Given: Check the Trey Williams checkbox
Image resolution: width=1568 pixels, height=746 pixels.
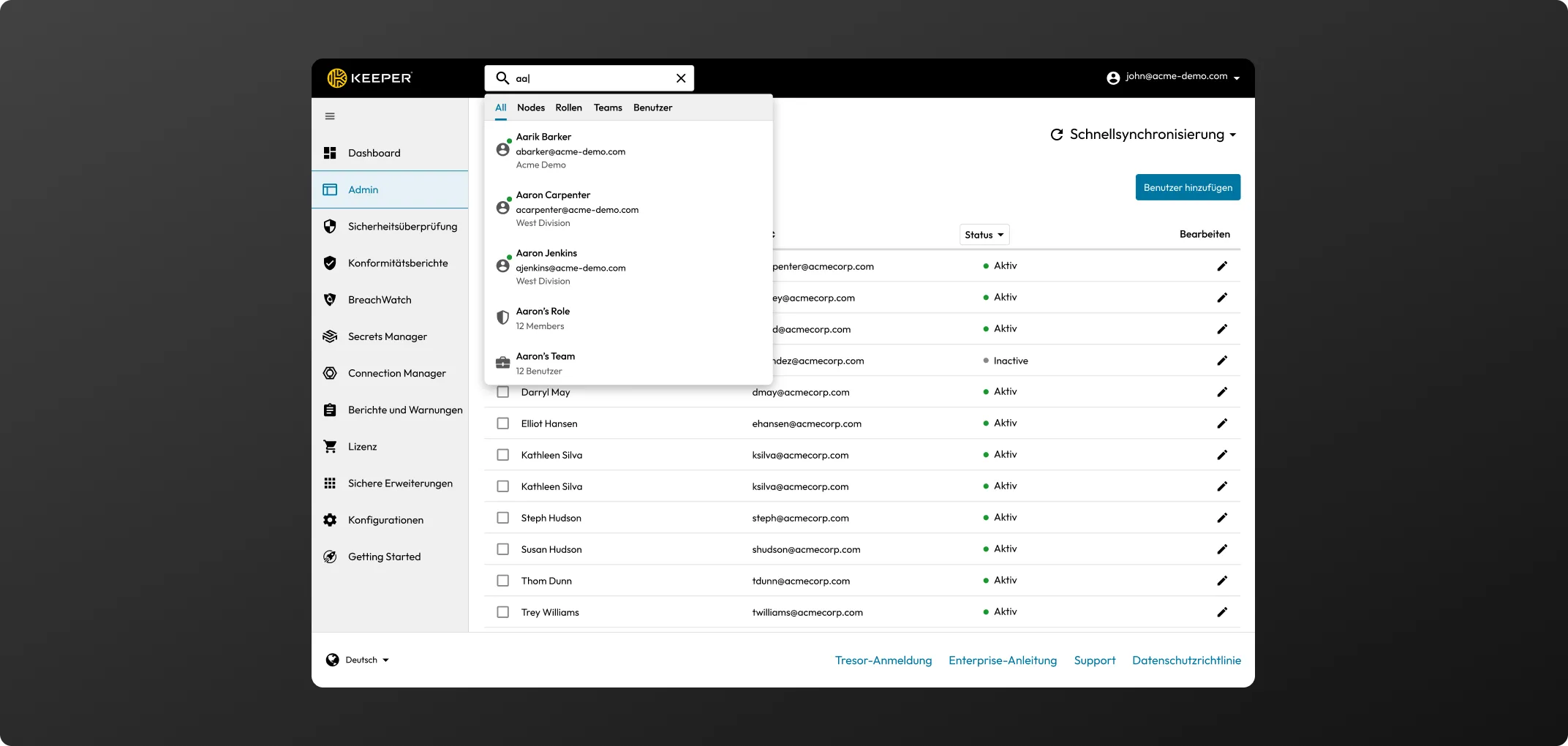Looking at the screenshot, I should coord(503,612).
